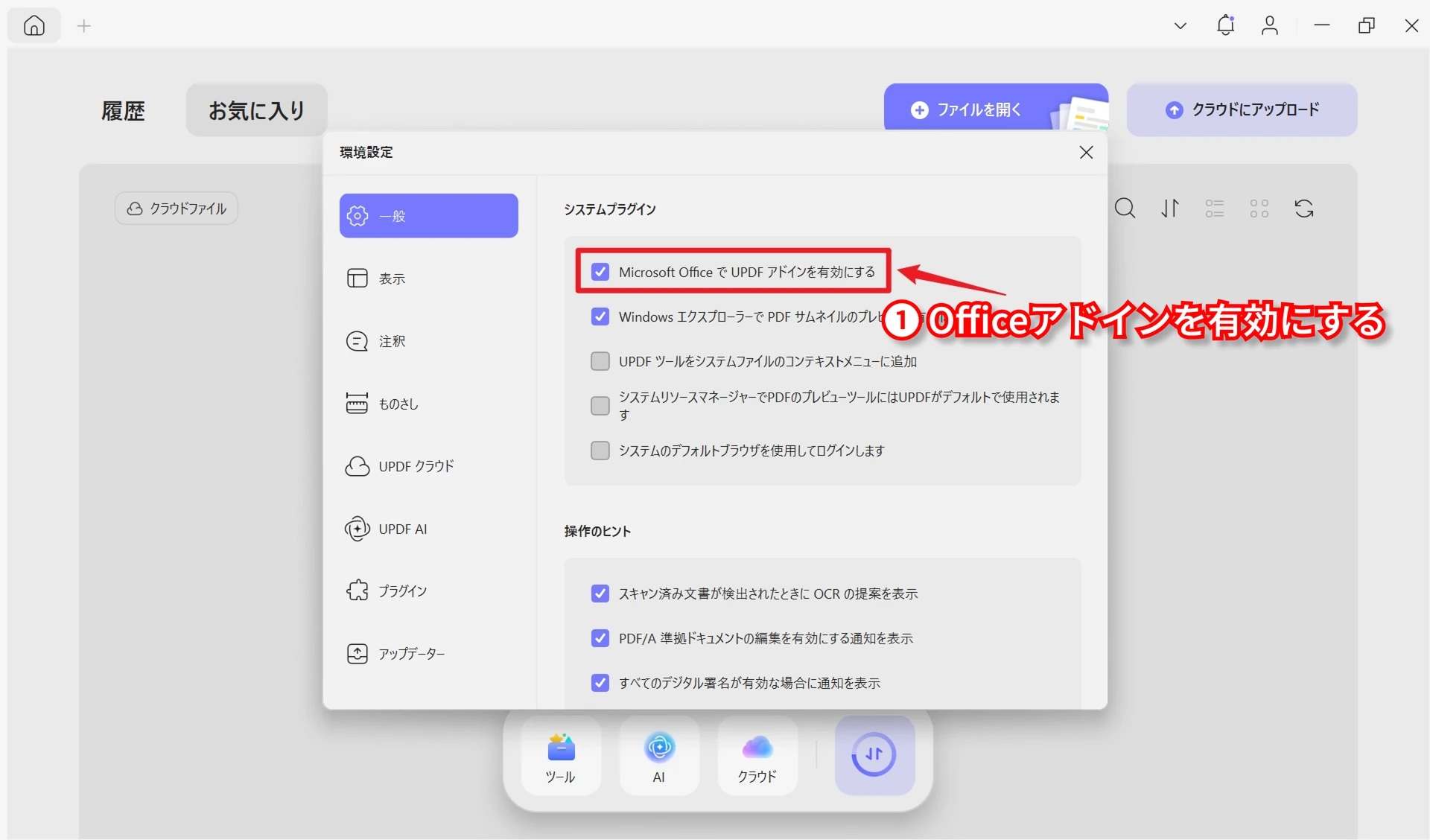The image size is (1430, 840).
Task: Open a new tab with the plus icon
Action: point(84,26)
